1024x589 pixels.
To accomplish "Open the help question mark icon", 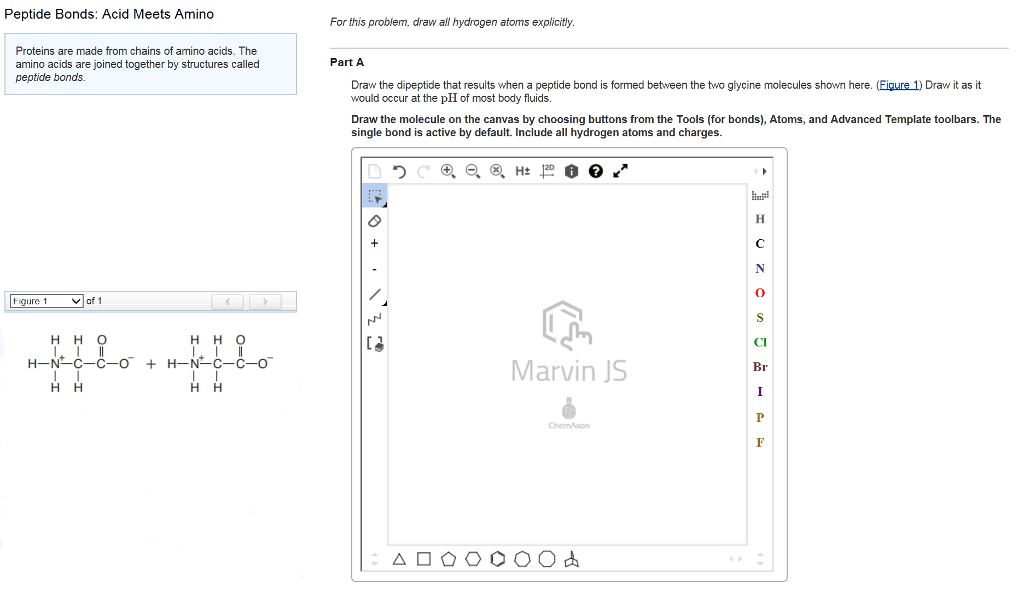I will 596,171.
